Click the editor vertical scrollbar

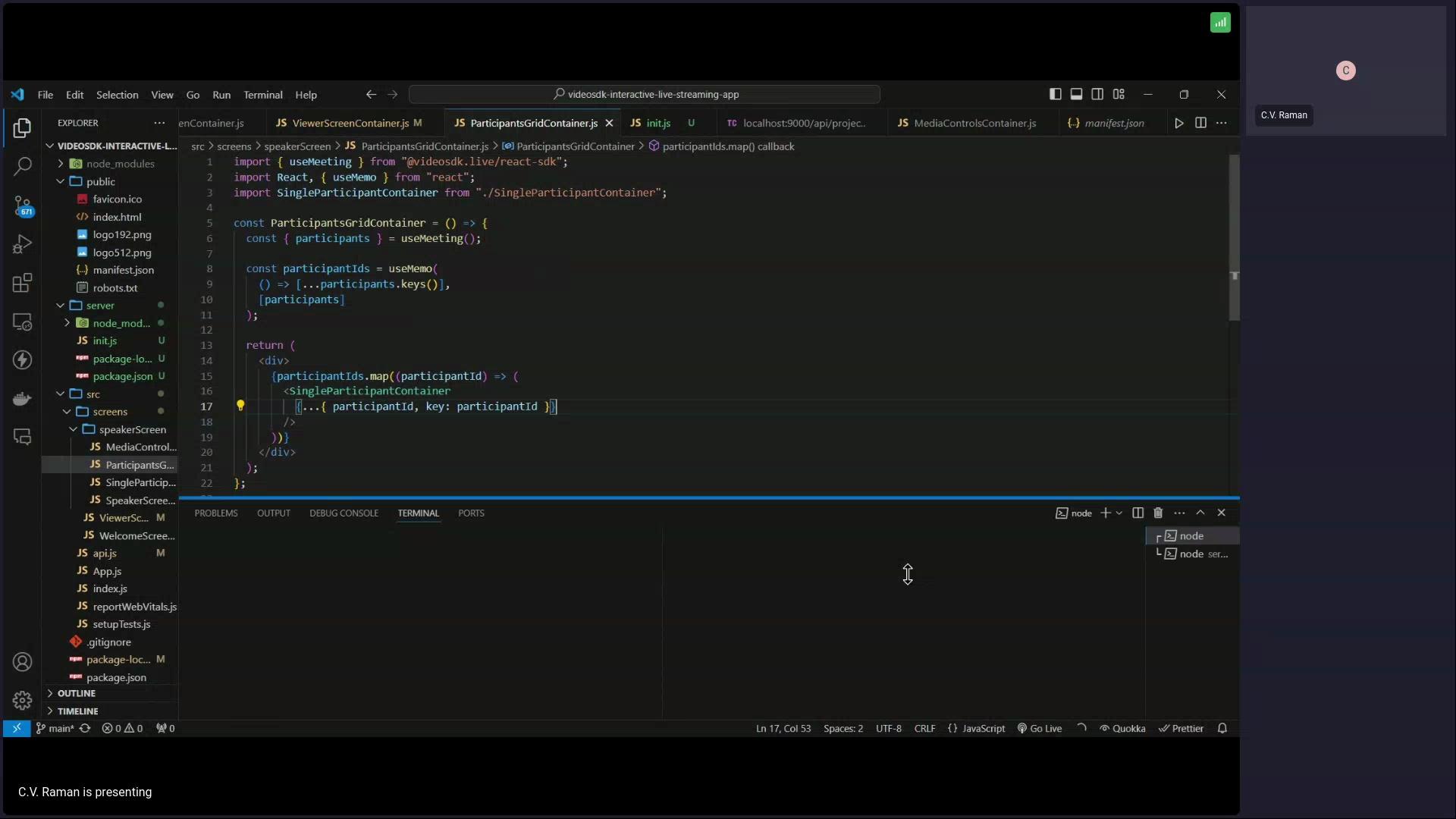1234,237
